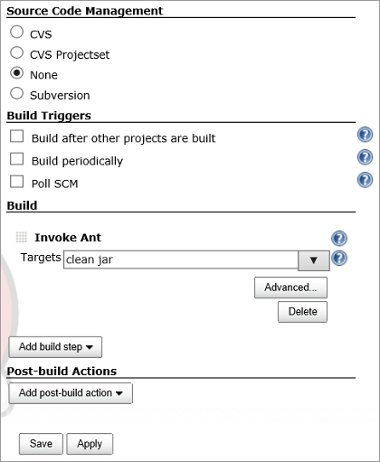Select Subversion as source control
This screenshot has width=380, height=462.
pyautogui.click(x=17, y=93)
